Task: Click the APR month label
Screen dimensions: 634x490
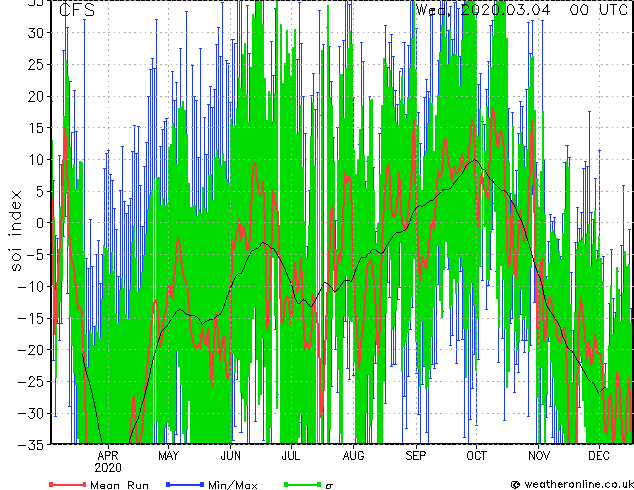Action: 108,456
